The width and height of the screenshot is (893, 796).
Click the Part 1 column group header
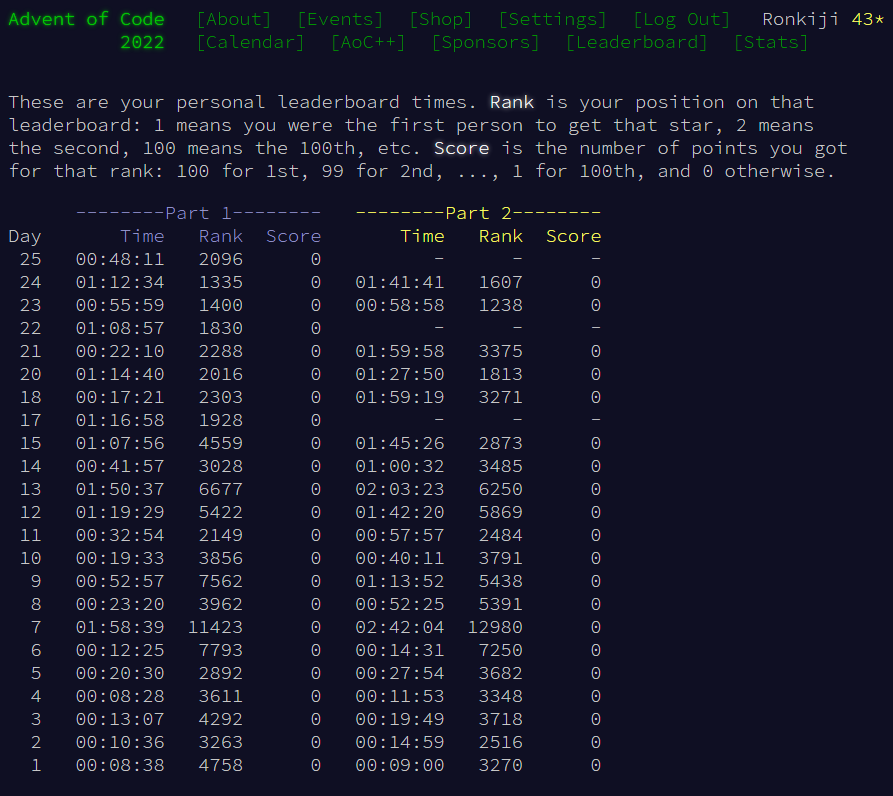click(x=198, y=213)
